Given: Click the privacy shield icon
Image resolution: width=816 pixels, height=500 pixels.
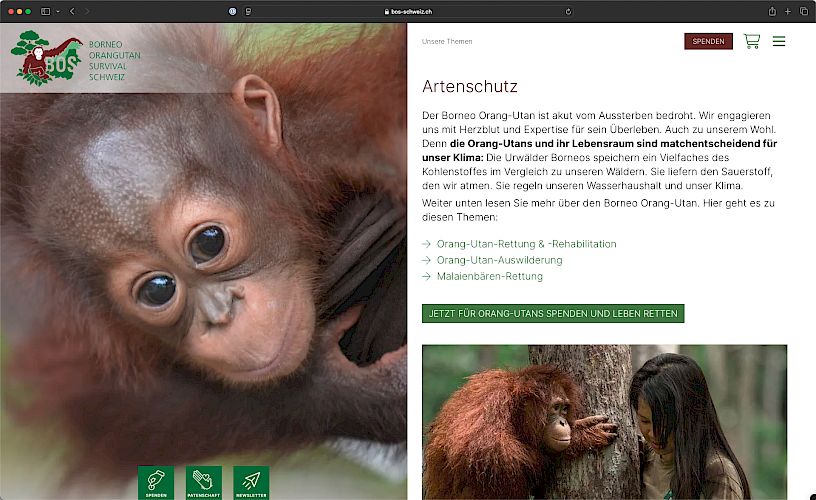Looking at the screenshot, I should [x=233, y=11].
